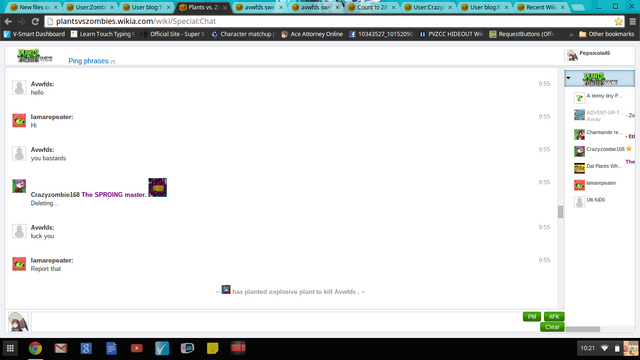Open the Character matchup bookmark
Screen dimensions: 640x360
click(x=243, y=34)
